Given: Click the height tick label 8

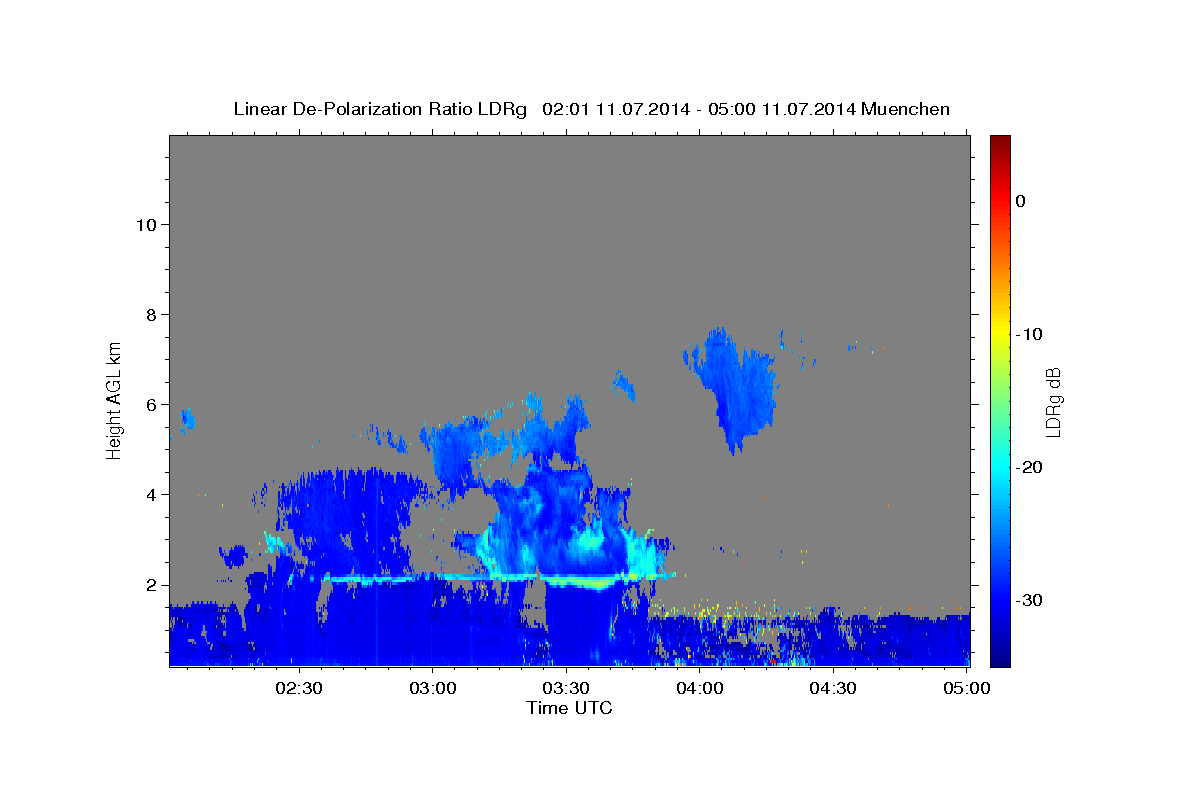Looking at the screenshot, I should tap(150, 315).
